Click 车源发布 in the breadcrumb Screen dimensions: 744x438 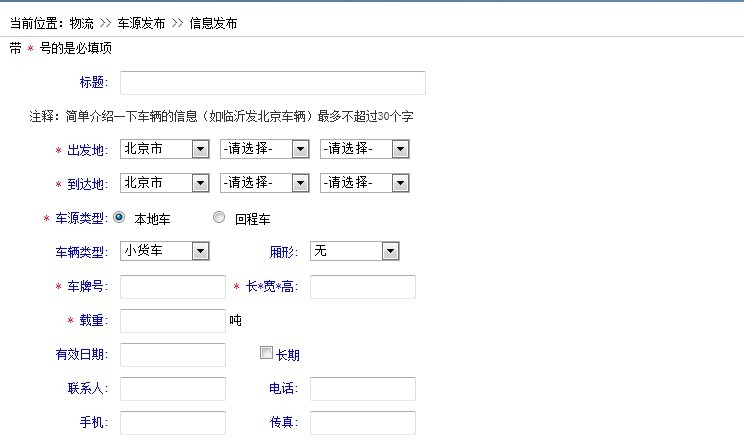(141, 23)
